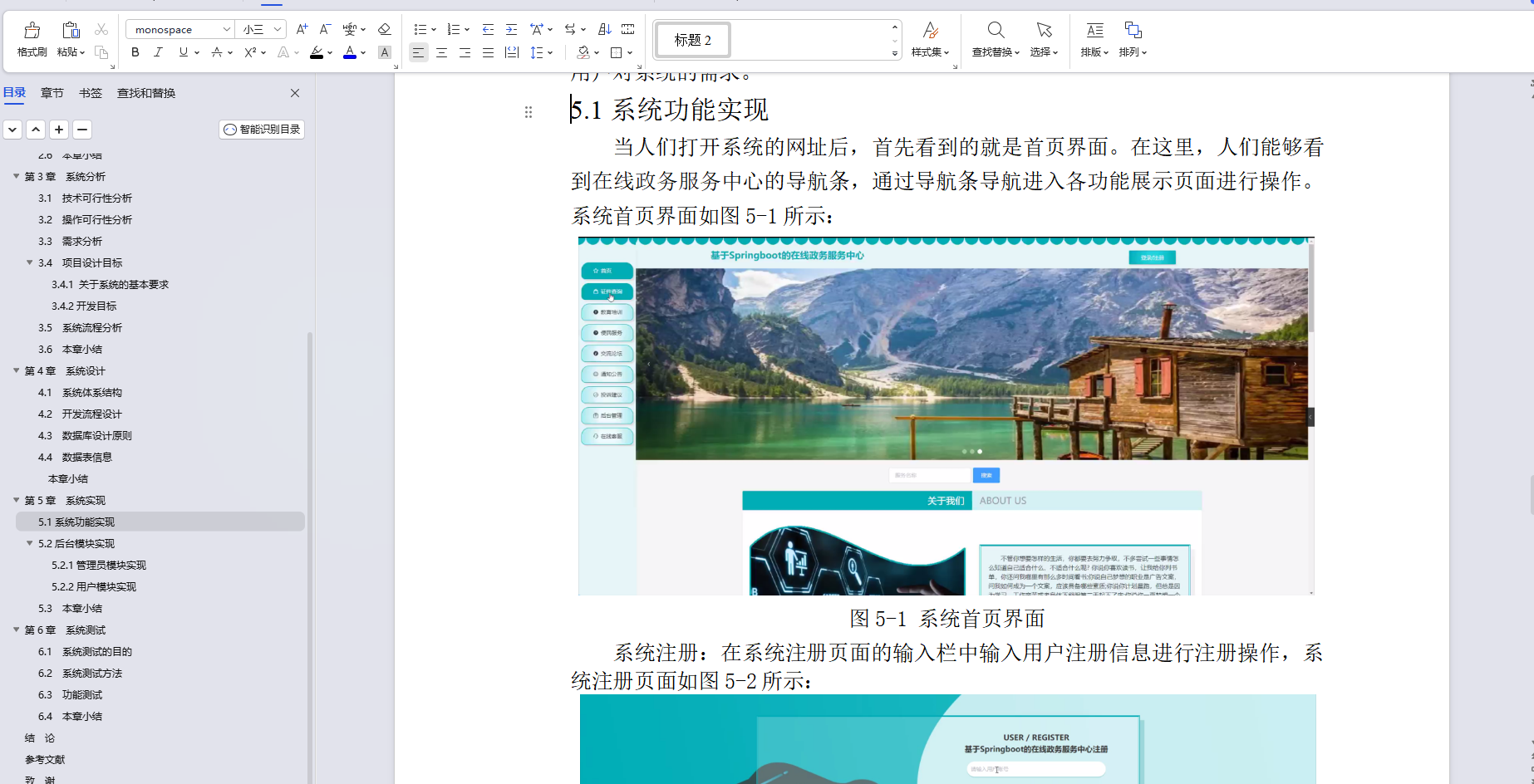Image resolution: width=1534 pixels, height=784 pixels.
Task: Toggle italic formatting
Action: [x=158, y=52]
